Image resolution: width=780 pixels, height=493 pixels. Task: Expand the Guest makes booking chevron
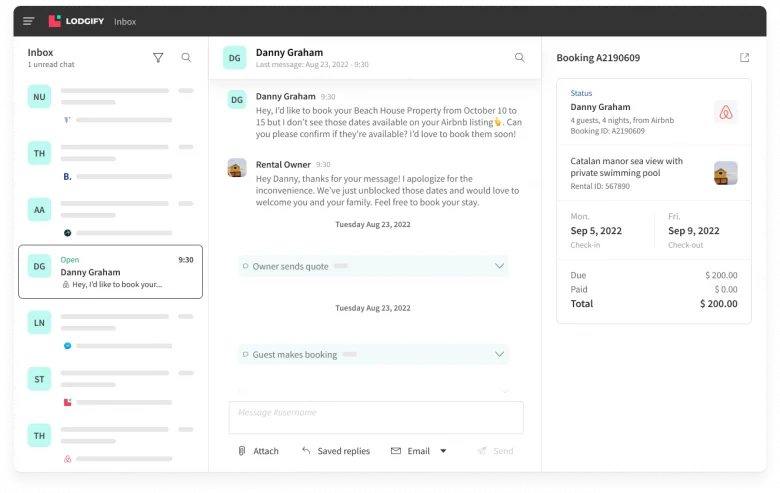[499, 354]
